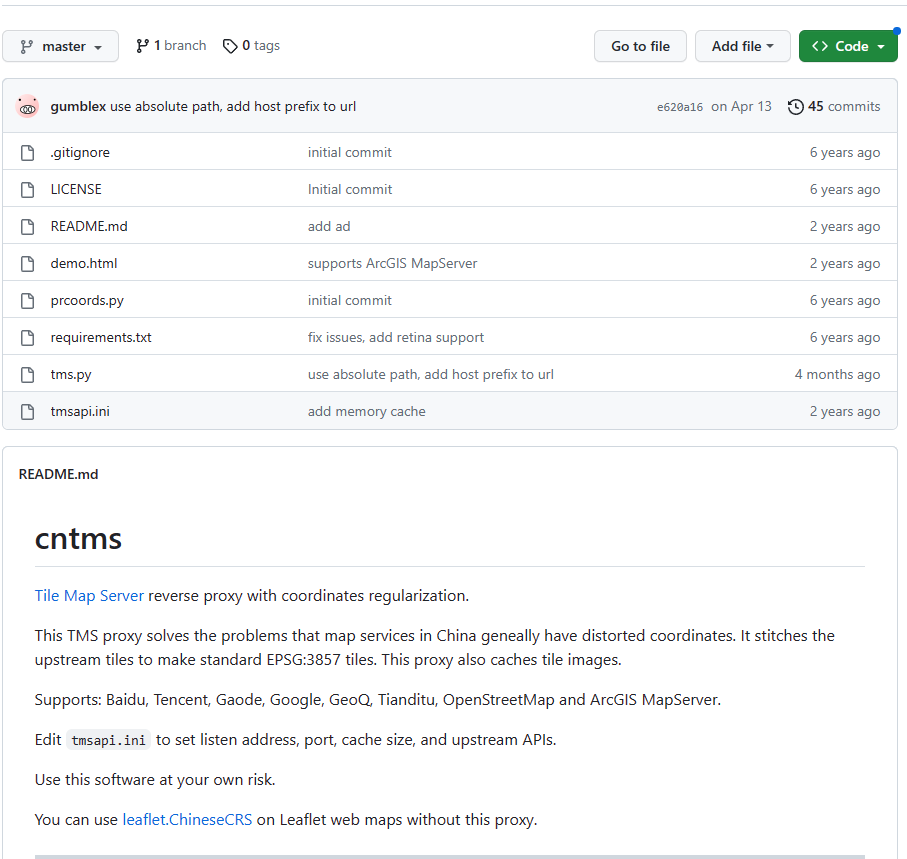Image resolution: width=907 pixels, height=859 pixels.
Task: Open the tmsapi.ini file
Action: point(80,411)
